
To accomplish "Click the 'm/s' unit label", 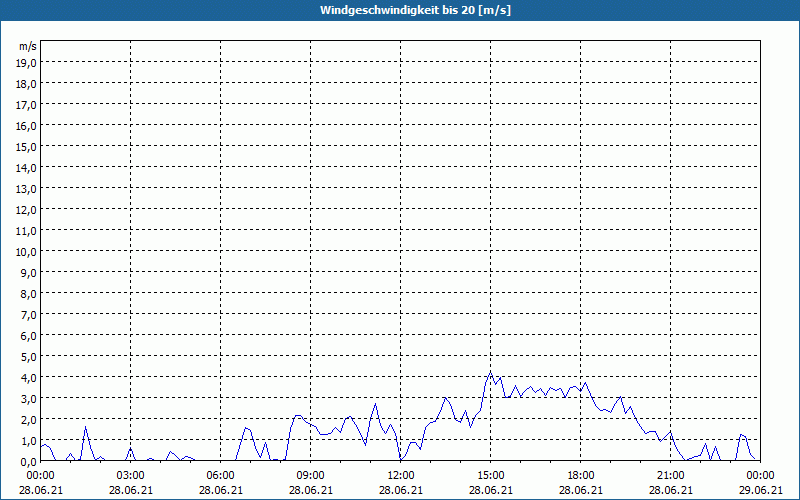I will pyautogui.click(x=28, y=47).
